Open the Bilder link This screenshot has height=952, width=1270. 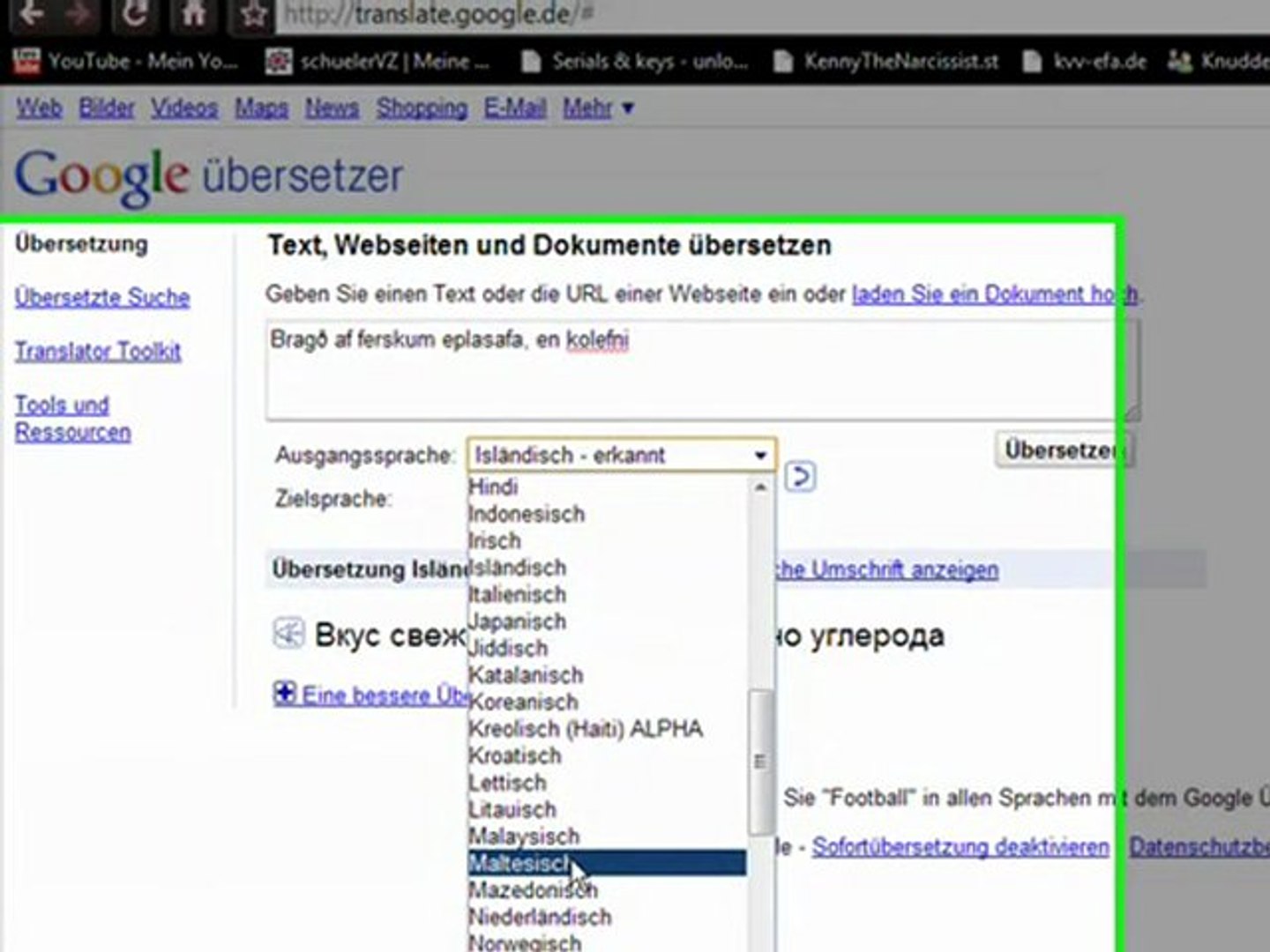pos(107,108)
